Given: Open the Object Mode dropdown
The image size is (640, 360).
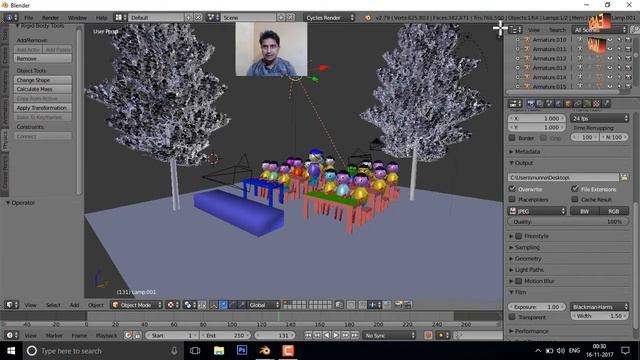Looking at the screenshot, I should 137,305.
